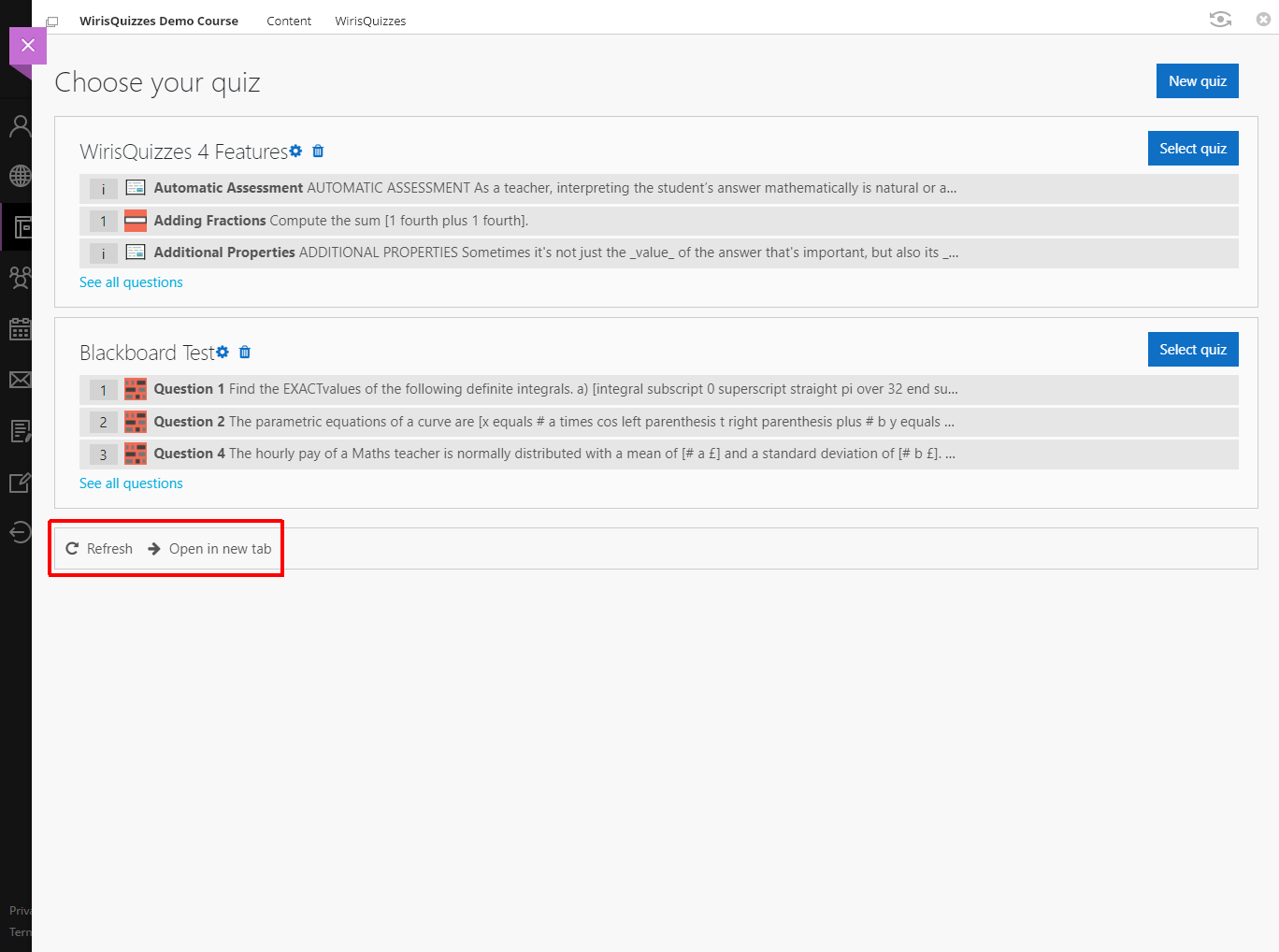
Task: Open the profile icon in the sidebar
Action: pyautogui.click(x=20, y=126)
